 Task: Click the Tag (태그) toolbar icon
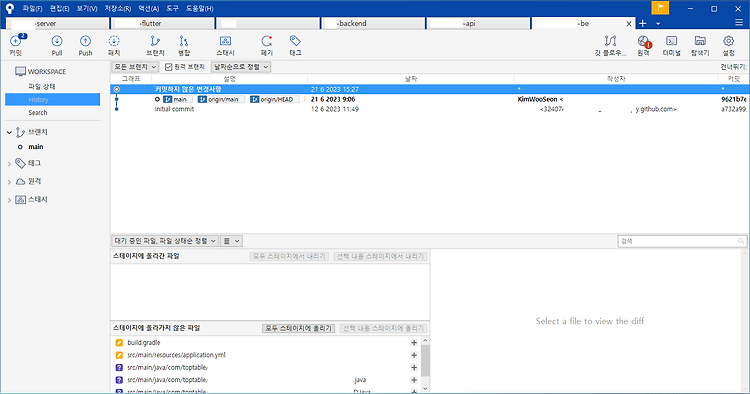click(x=295, y=41)
